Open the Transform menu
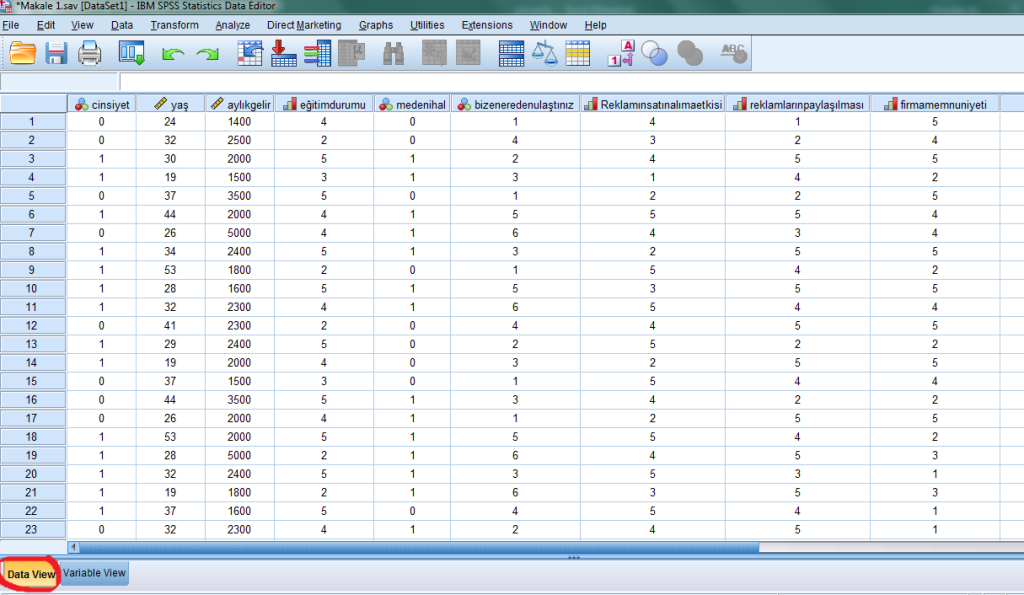 (175, 25)
